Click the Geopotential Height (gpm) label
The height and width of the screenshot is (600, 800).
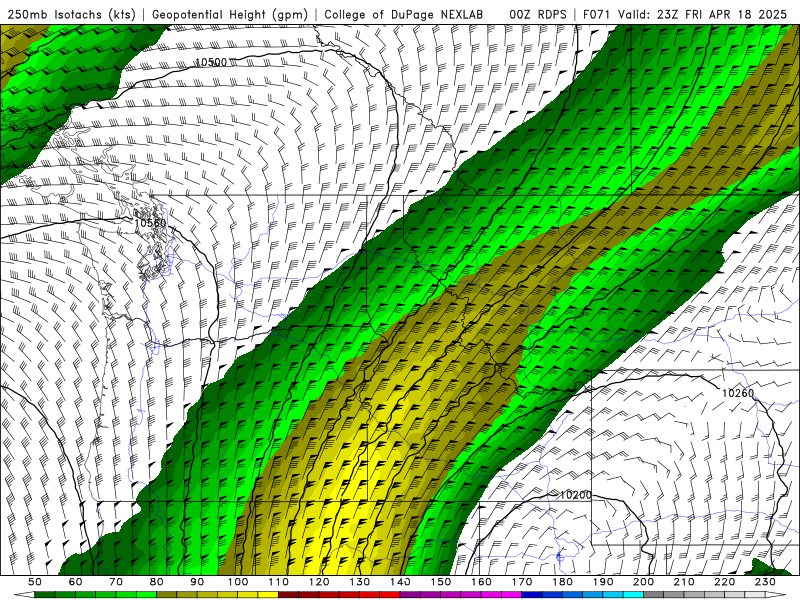230,14
